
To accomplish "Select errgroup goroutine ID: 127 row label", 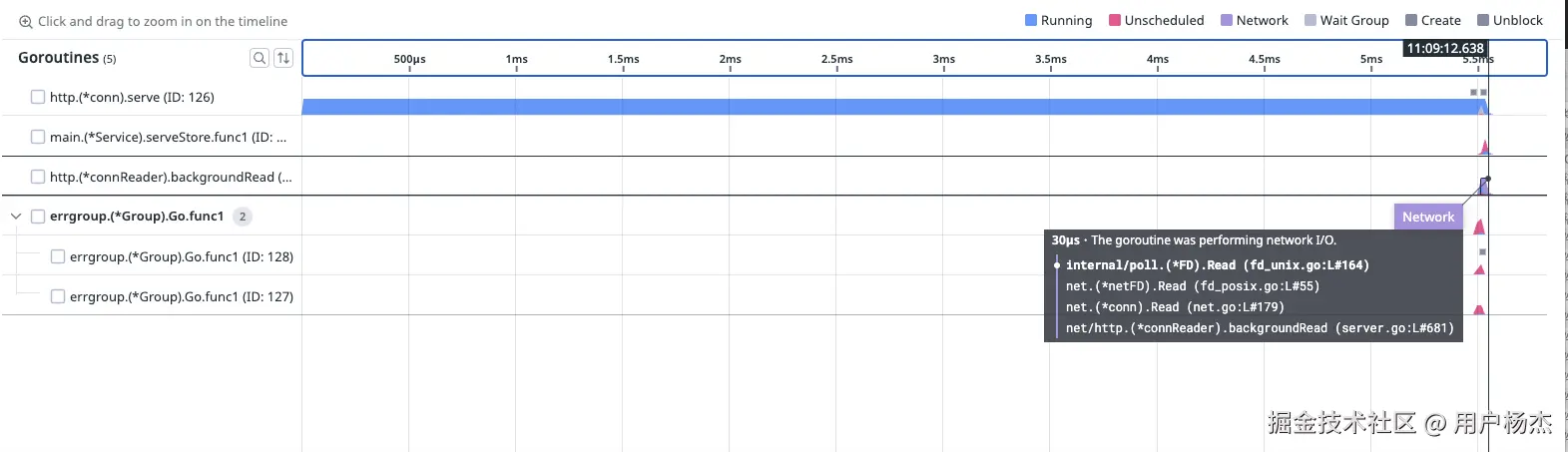I will tap(181, 296).
